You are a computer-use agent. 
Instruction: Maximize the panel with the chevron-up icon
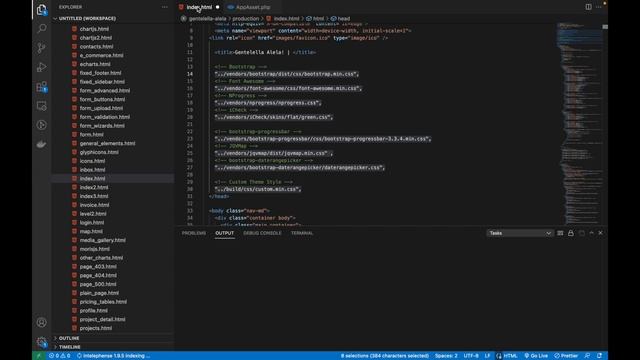(591, 233)
